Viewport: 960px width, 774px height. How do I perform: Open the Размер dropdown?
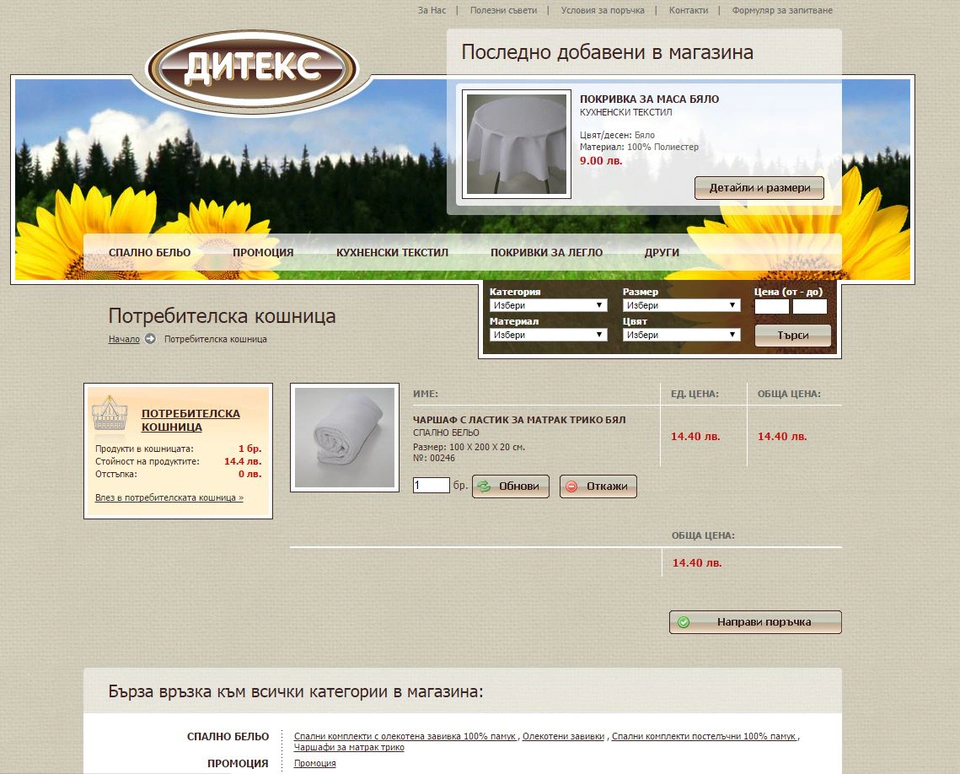point(681,305)
